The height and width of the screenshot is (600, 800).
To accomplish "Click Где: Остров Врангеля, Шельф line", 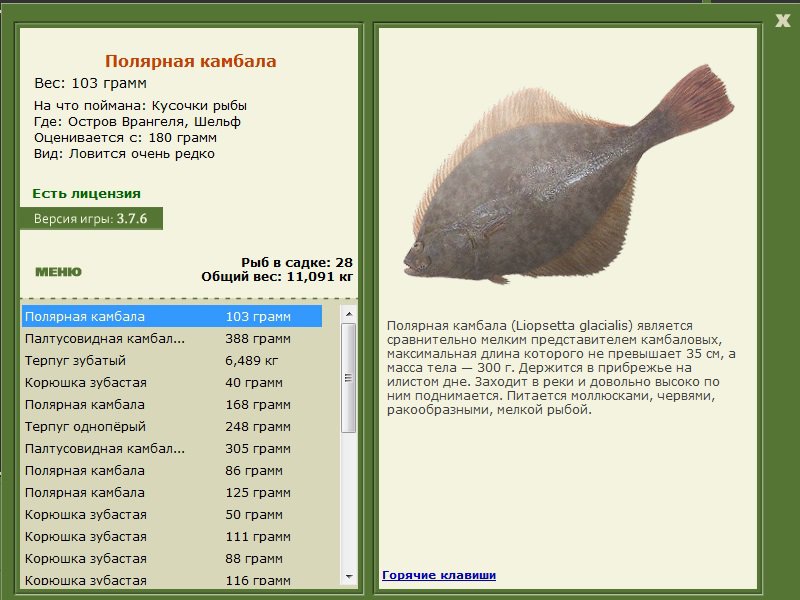I will [137, 122].
